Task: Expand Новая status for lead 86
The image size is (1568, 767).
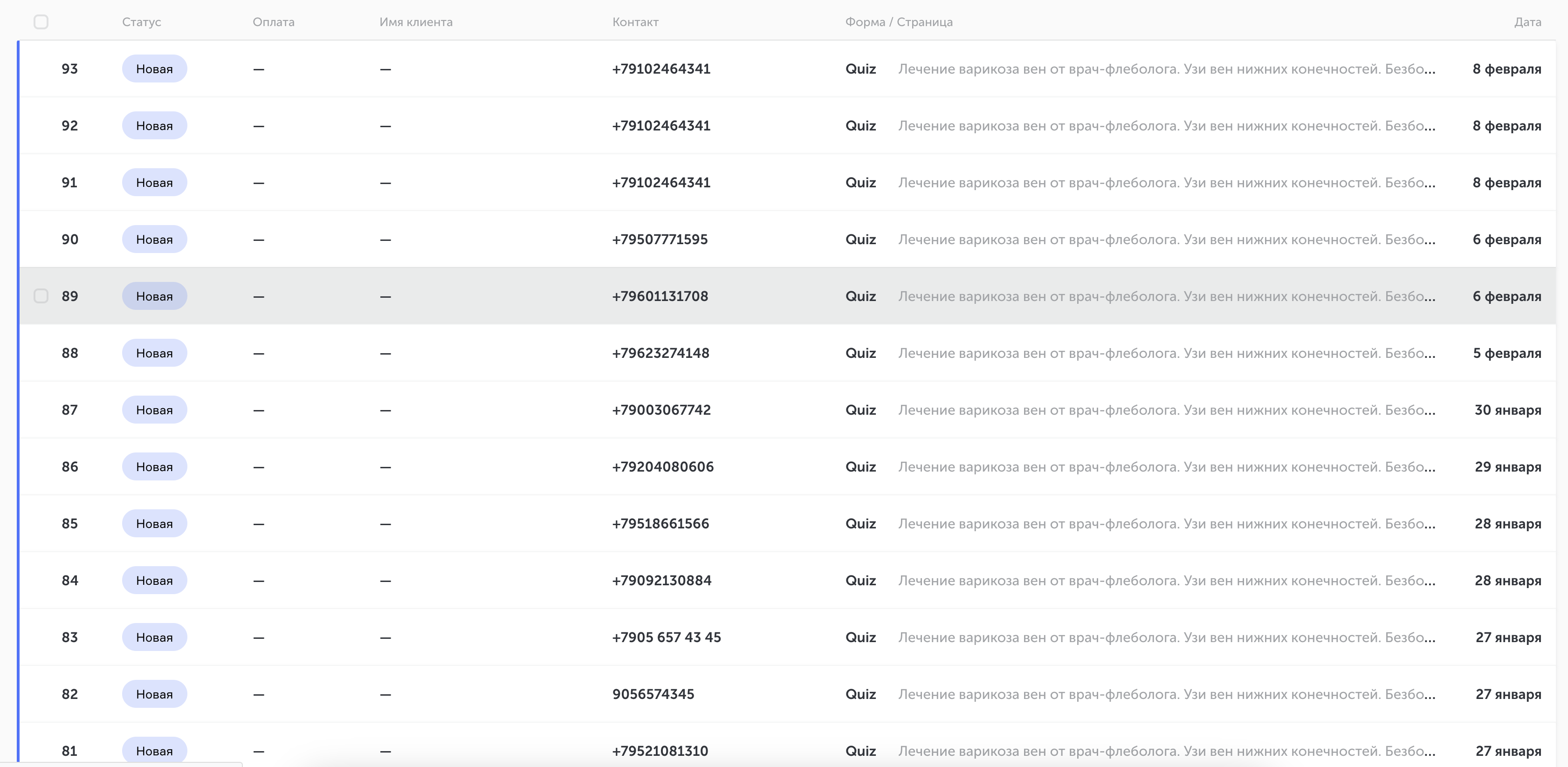Action: tap(154, 466)
